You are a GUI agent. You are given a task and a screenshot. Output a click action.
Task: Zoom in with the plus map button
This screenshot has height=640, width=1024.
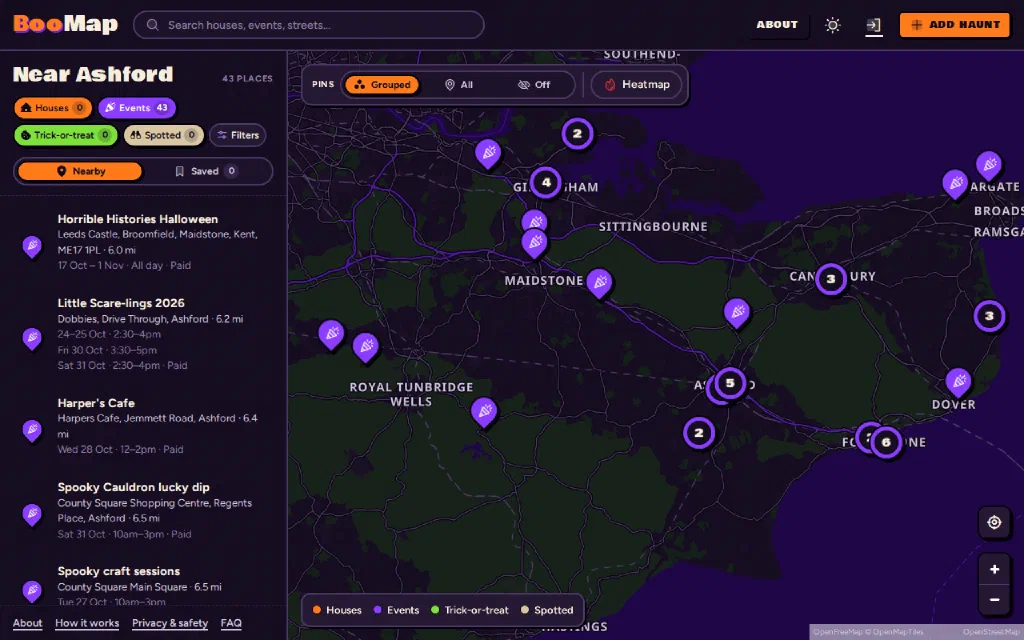point(994,569)
